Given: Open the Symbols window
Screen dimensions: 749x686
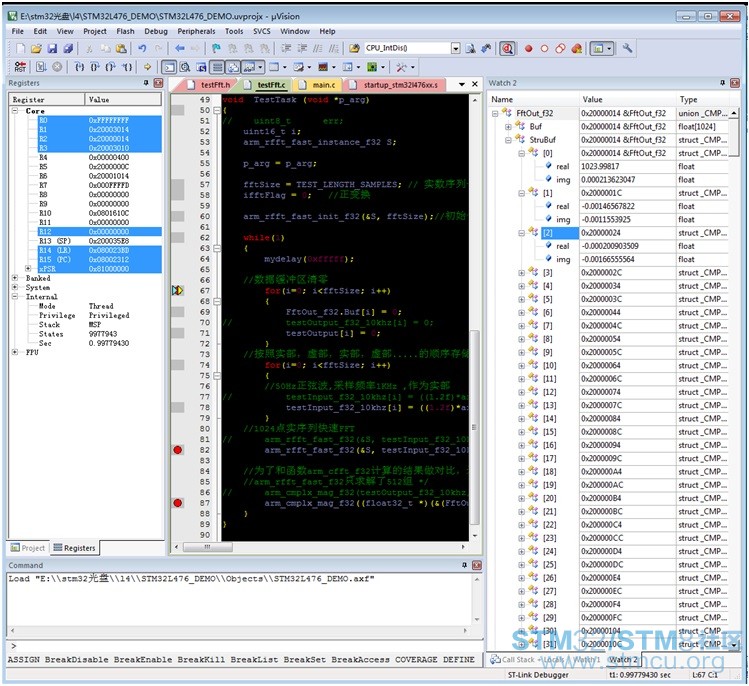Looking at the screenshot, I should [x=201, y=67].
